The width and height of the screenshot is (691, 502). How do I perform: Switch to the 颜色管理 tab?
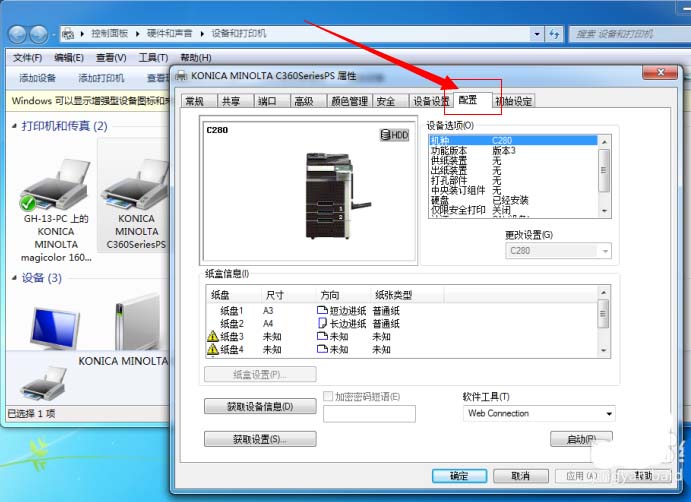click(x=349, y=101)
